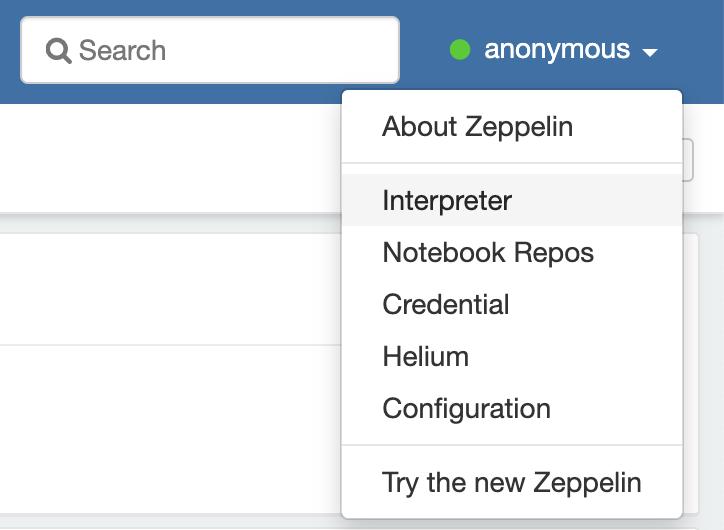Open the anonymous user menu

(x=553, y=50)
